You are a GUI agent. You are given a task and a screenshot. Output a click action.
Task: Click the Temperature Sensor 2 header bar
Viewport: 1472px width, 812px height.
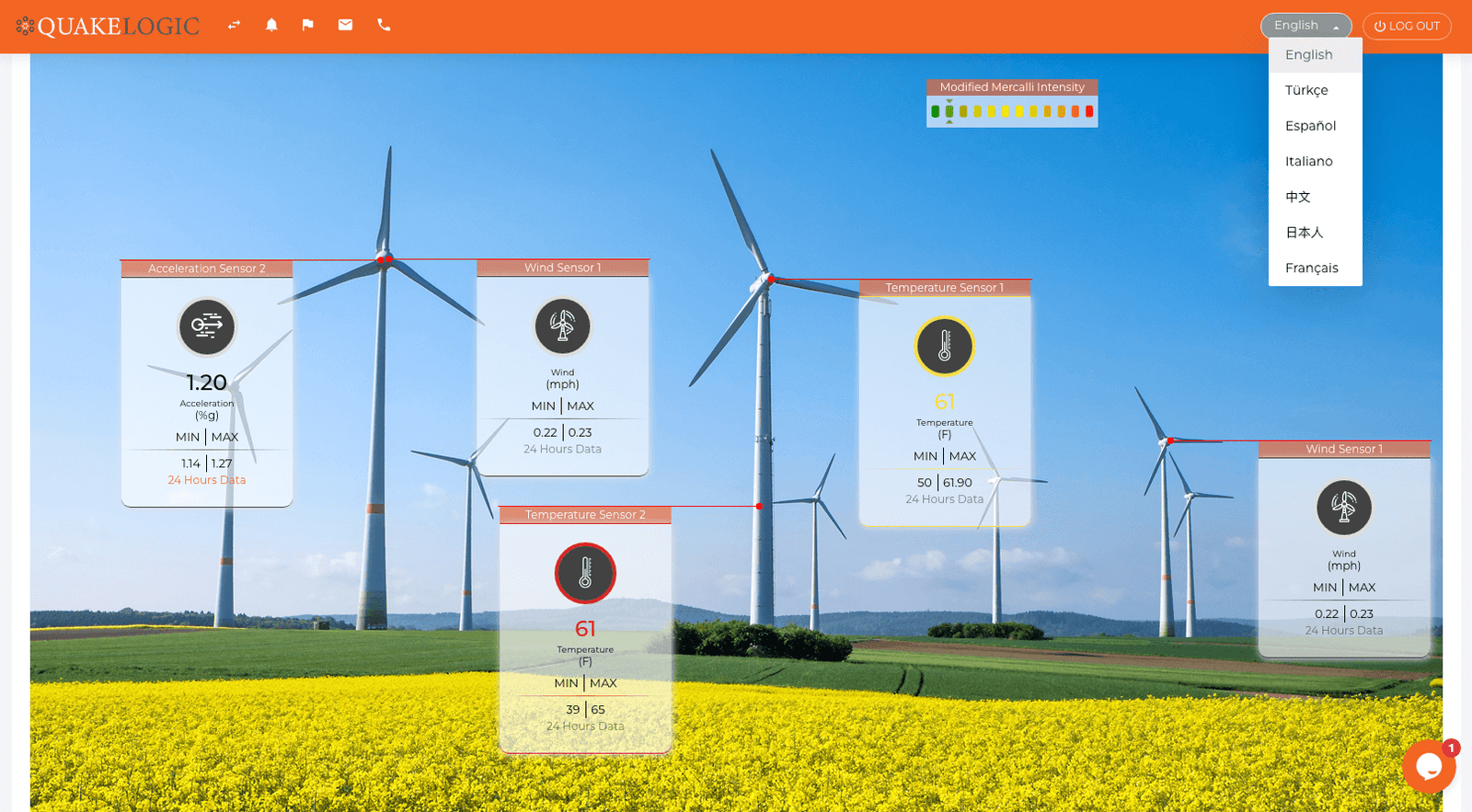click(x=585, y=515)
